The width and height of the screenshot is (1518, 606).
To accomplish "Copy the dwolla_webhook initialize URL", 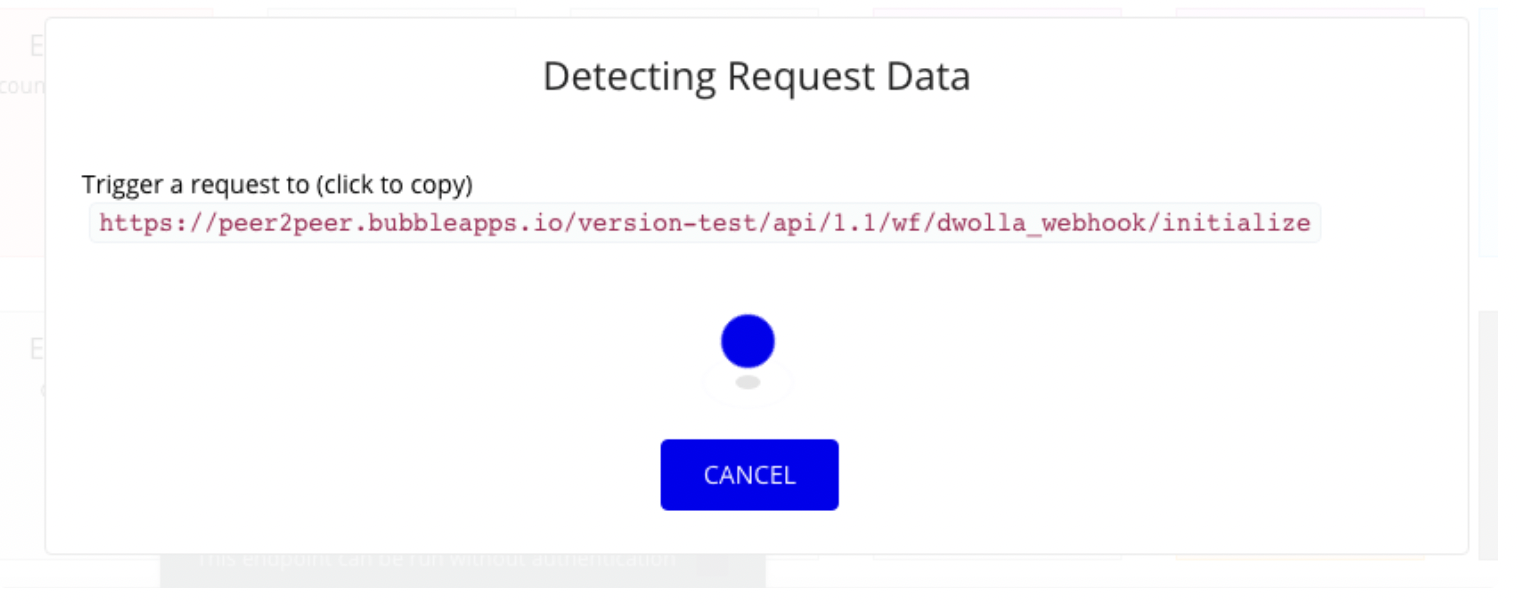I will (705, 223).
